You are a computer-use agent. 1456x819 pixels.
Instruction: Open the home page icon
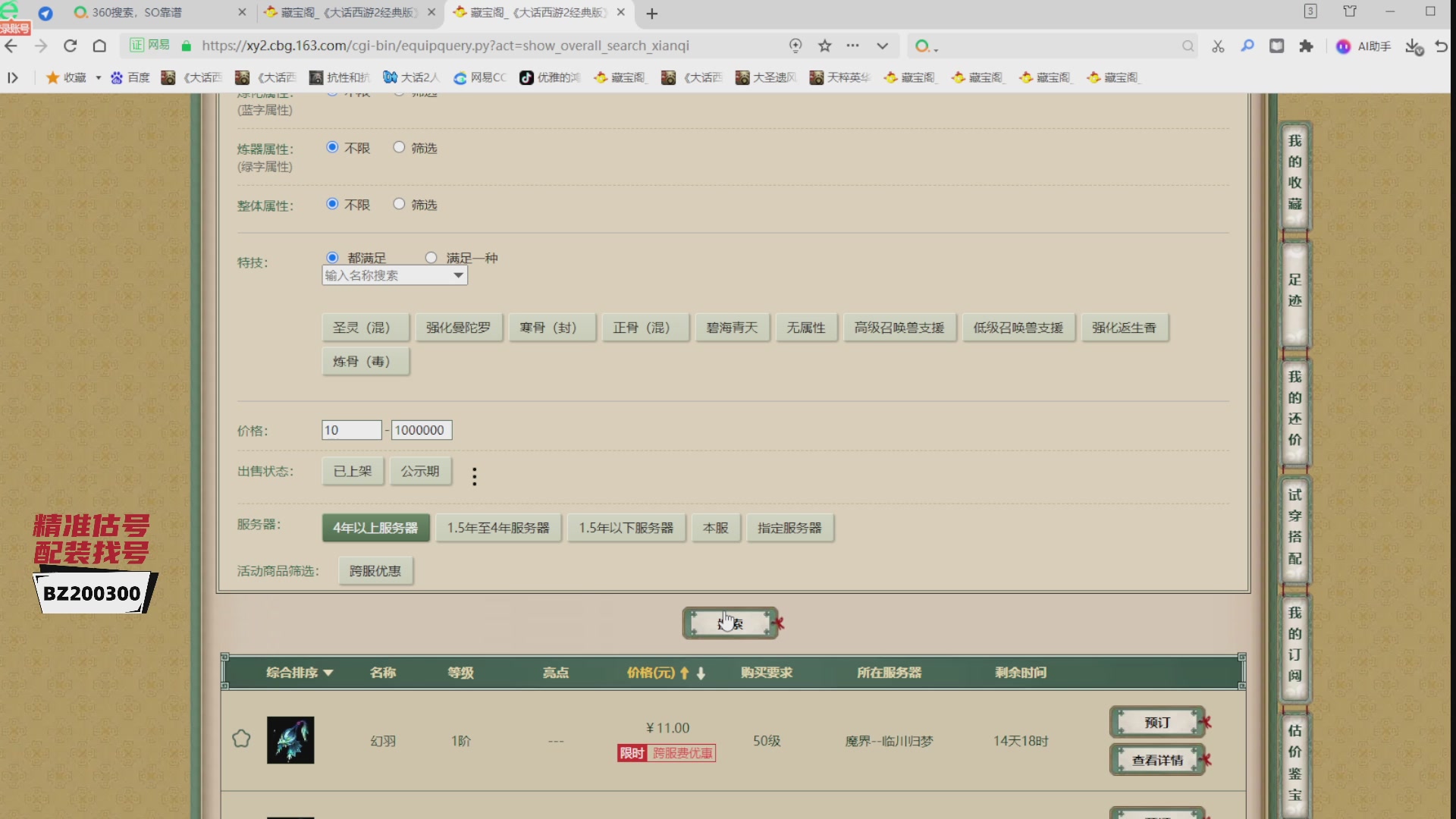pyautogui.click(x=99, y=46)
